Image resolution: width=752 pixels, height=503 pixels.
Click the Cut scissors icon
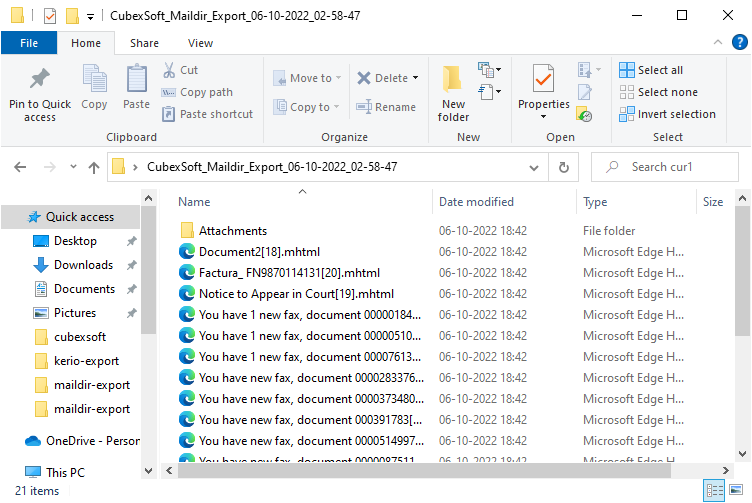coord(169,70)
